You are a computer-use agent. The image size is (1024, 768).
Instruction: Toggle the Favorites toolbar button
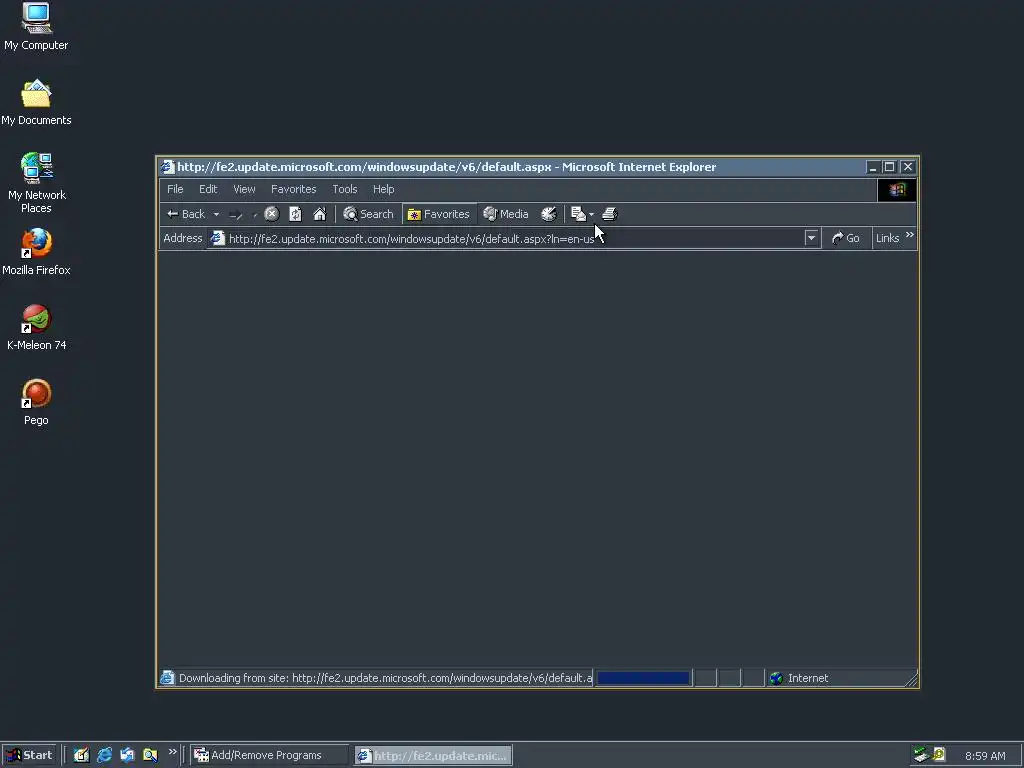438,214
